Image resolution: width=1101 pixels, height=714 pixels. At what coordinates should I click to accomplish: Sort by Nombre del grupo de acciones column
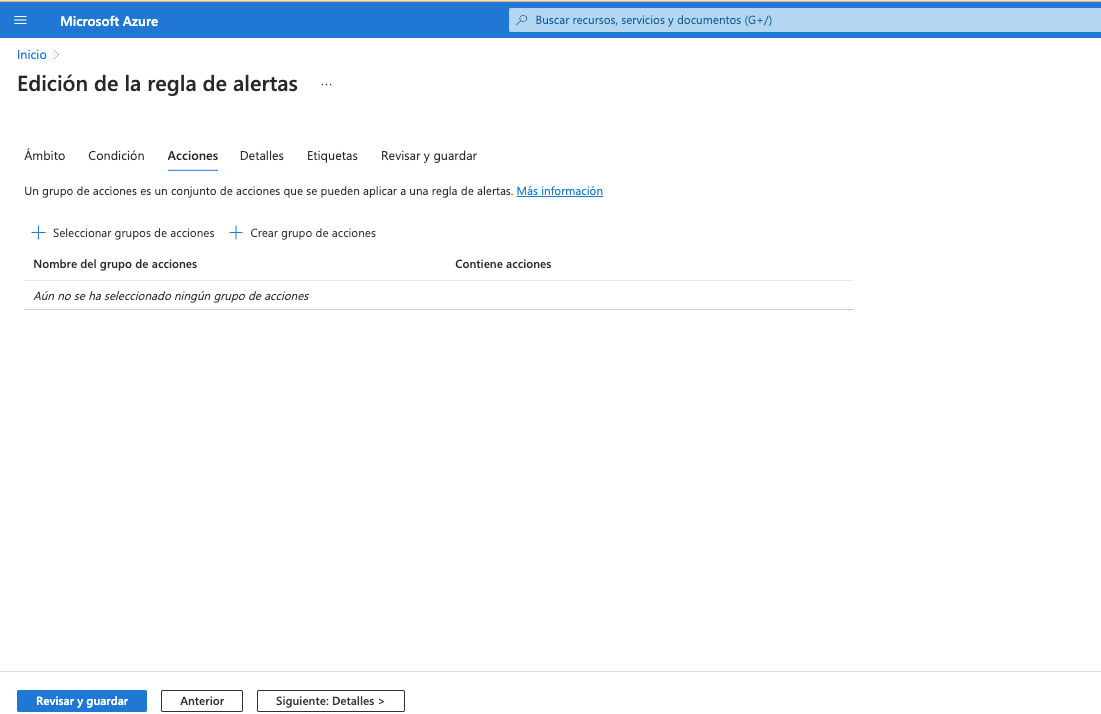point(115,264)
